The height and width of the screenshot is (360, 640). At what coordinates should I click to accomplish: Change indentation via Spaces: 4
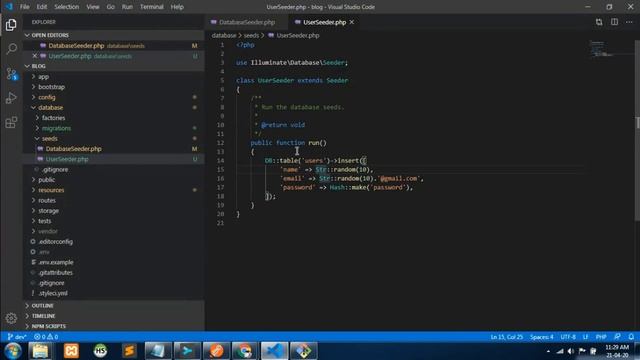coord(542,337)
